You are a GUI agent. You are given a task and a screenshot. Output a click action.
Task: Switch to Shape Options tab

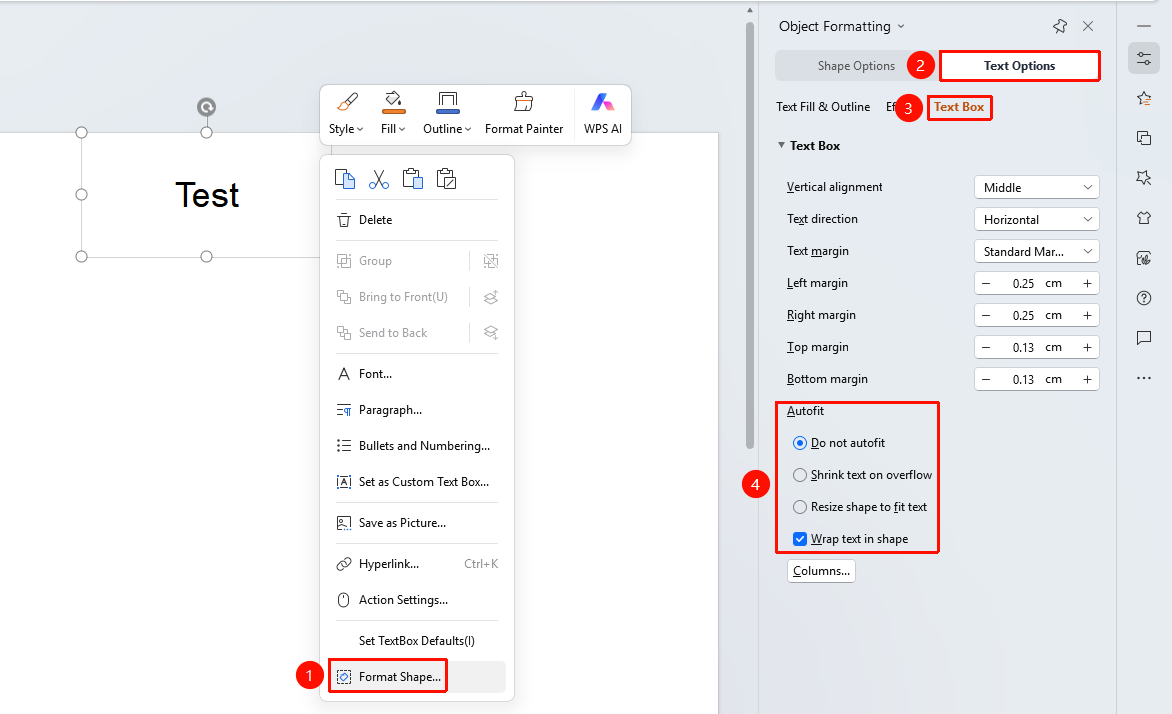tap(856, 66)
